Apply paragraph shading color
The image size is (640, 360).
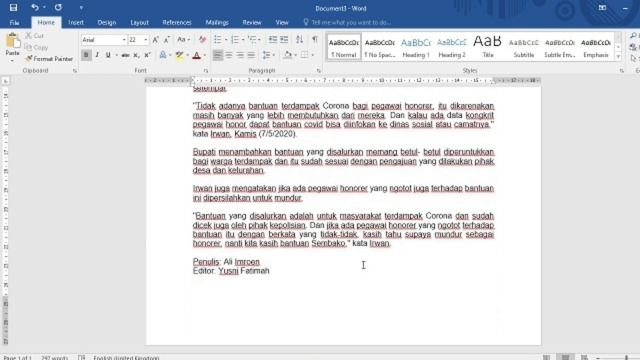pos(287,55)
